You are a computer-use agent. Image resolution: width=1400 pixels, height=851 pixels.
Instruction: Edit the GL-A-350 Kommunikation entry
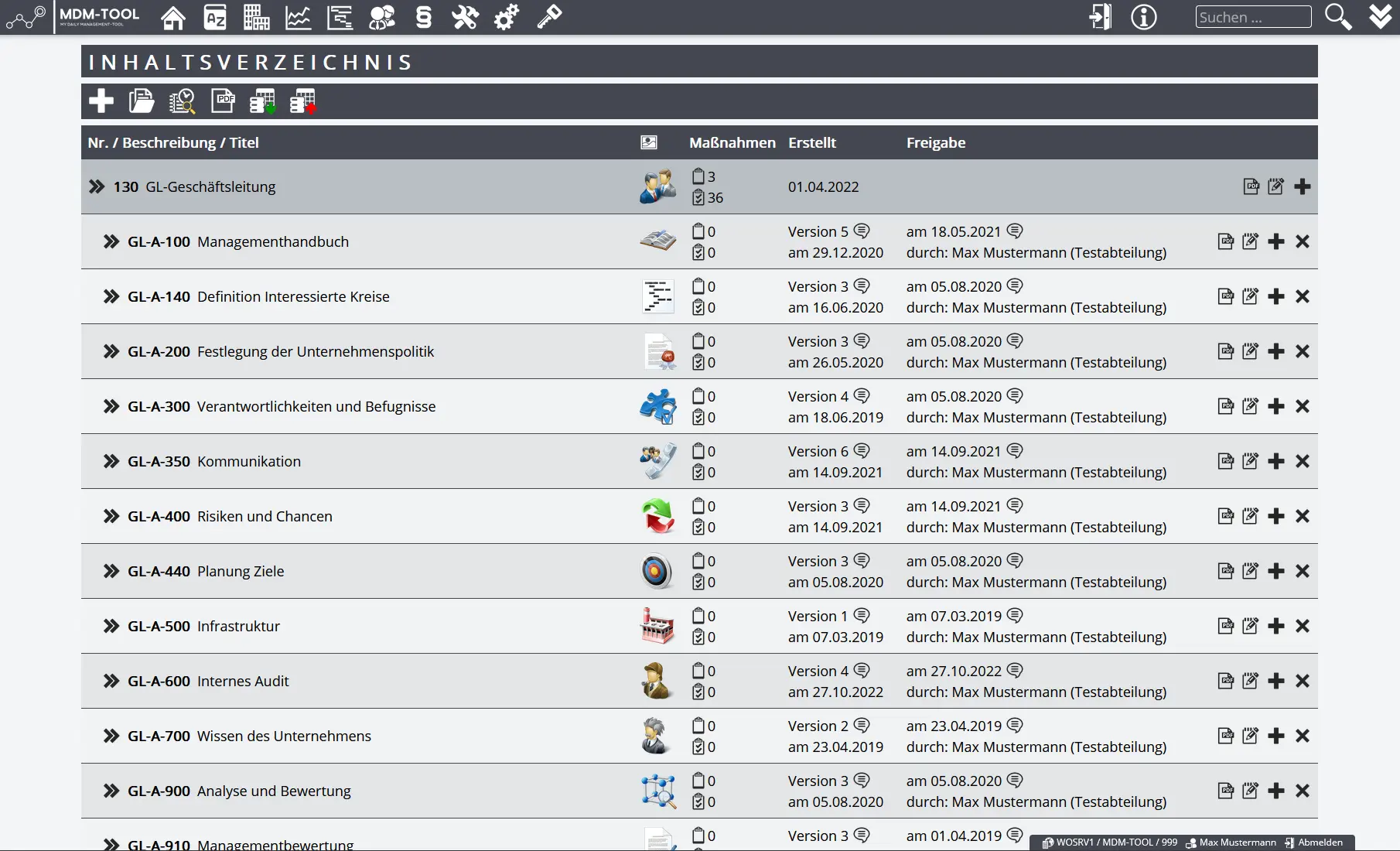click(x=1250, y=461)
